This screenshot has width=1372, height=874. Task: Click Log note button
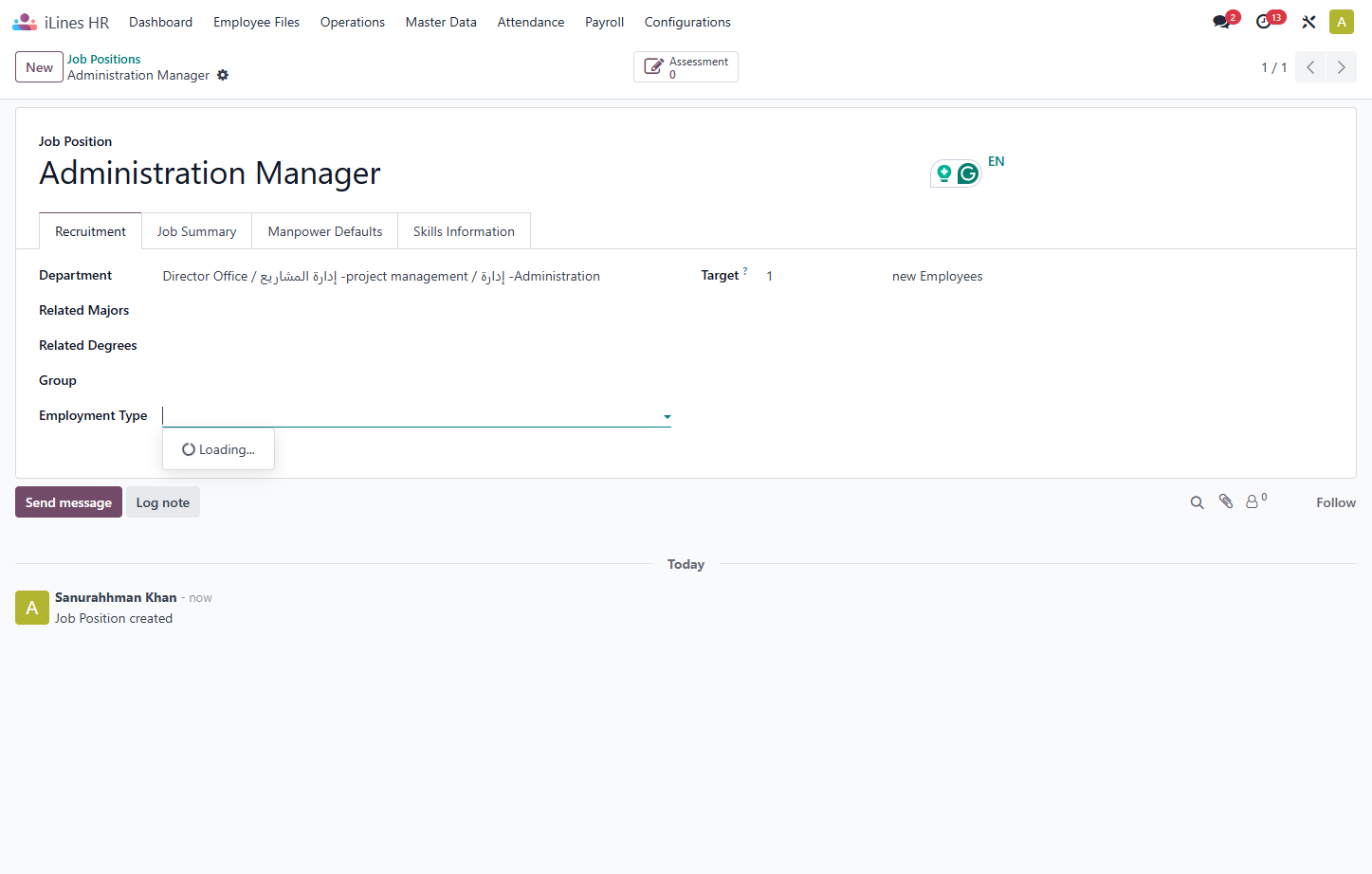point(163,502)
